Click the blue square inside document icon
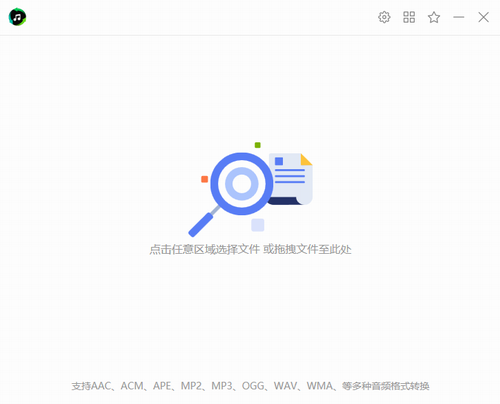 [279, 161]
